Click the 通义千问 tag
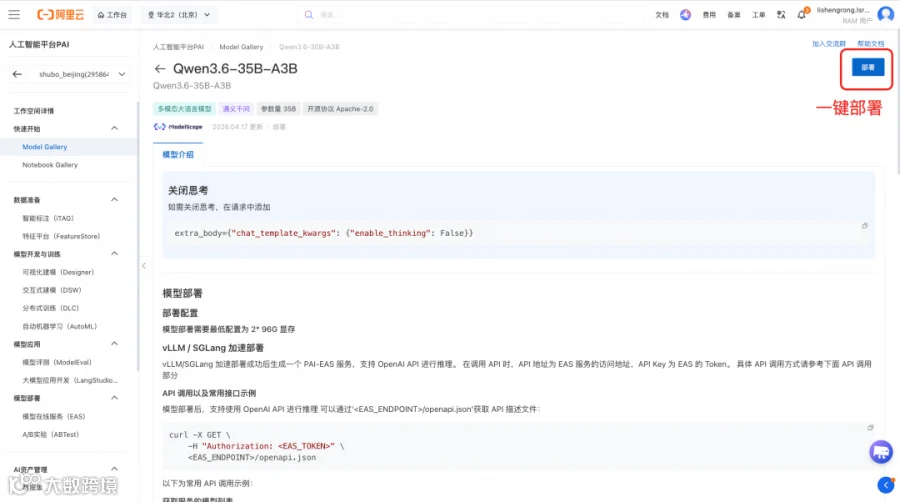Image resolution: width=900 pixels, height=502 pixels. pos(236,108)
